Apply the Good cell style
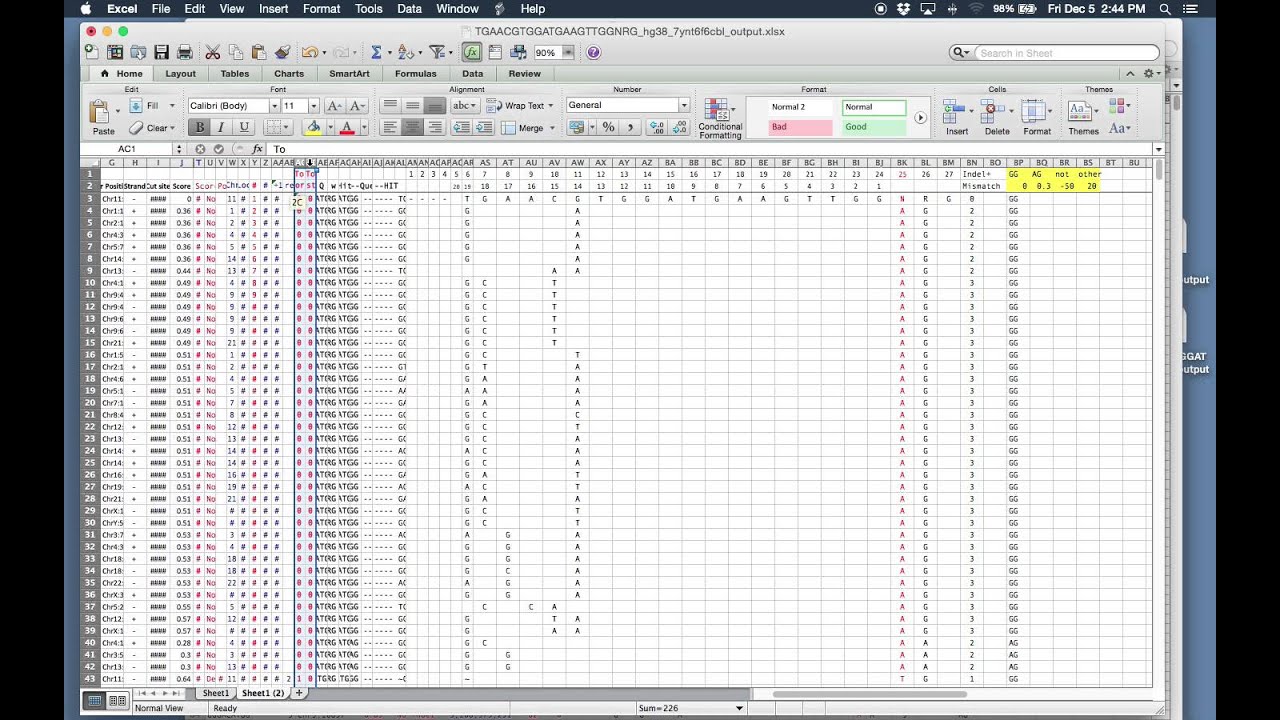The image size is (1280, 720). click(874, 127)
